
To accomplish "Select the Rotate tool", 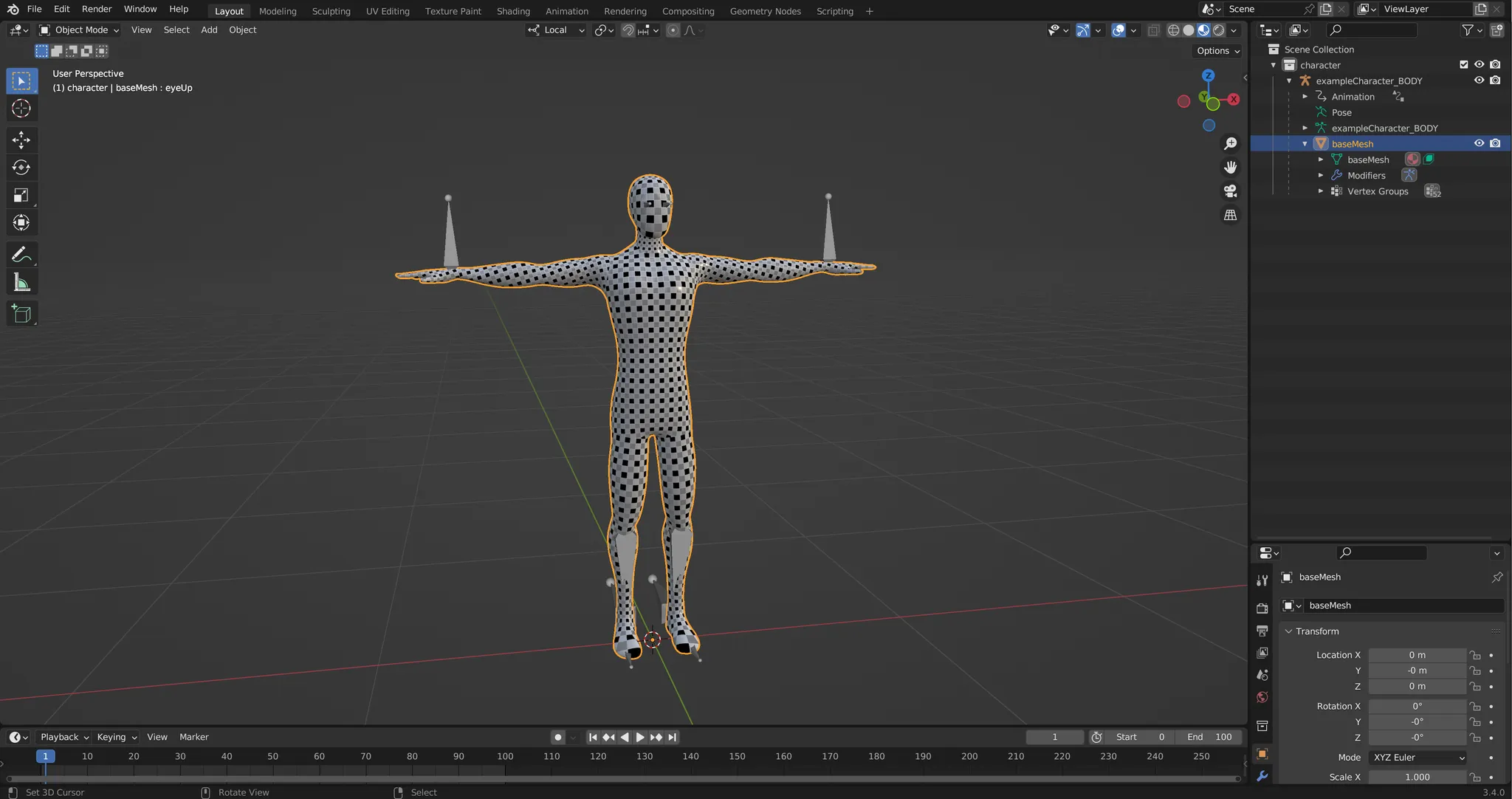I will tap(21, 168).
